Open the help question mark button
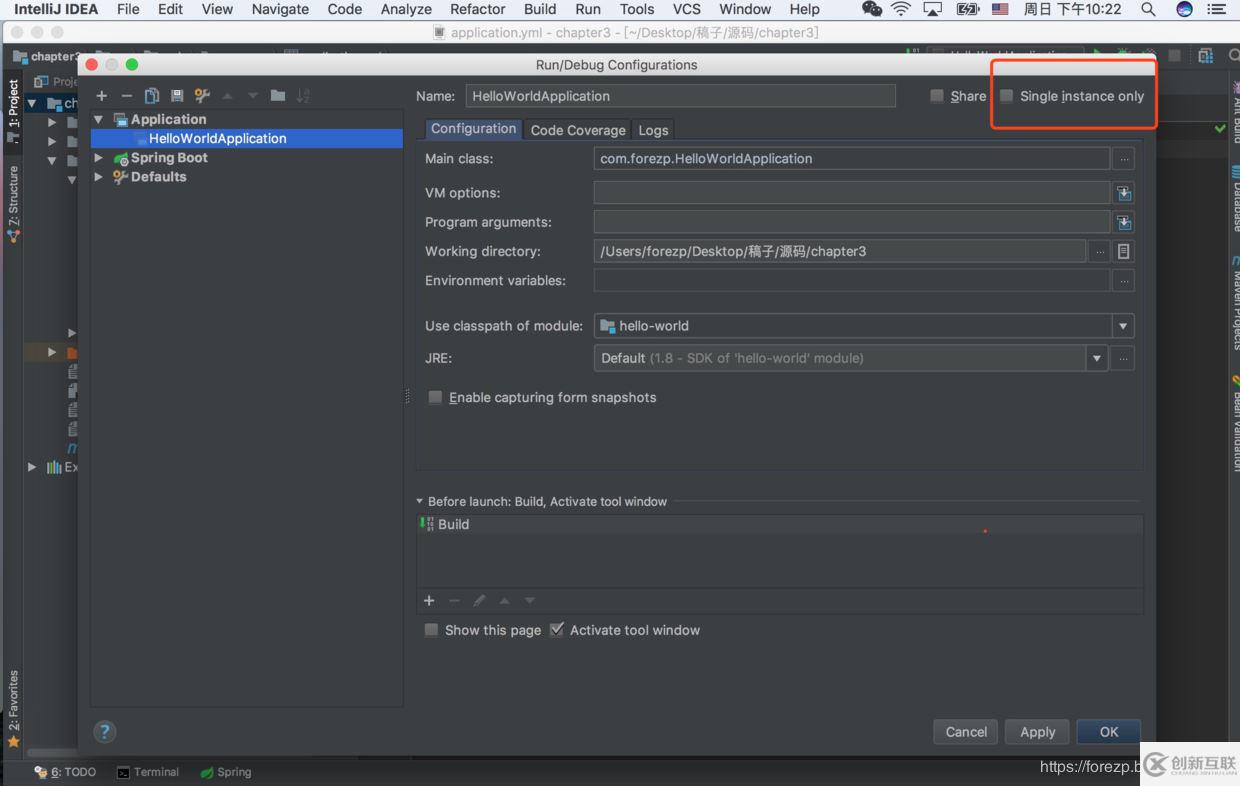This screenshot has height=786, width=1240. [105, 731]
